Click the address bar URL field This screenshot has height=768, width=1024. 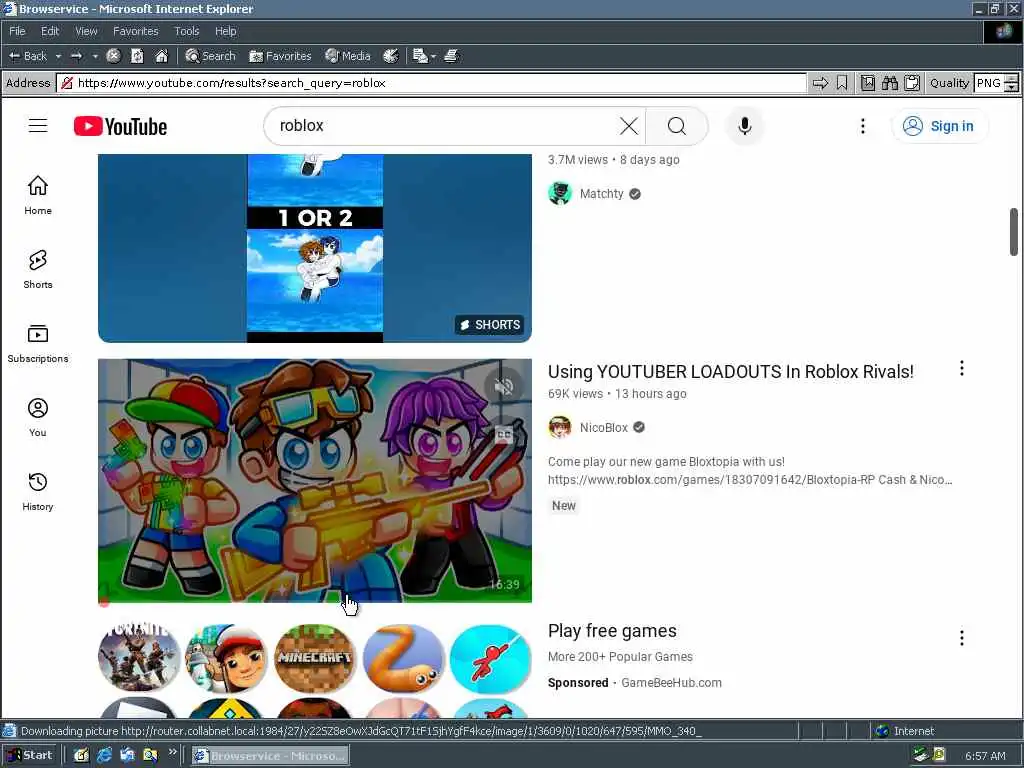tap(432, 83)
